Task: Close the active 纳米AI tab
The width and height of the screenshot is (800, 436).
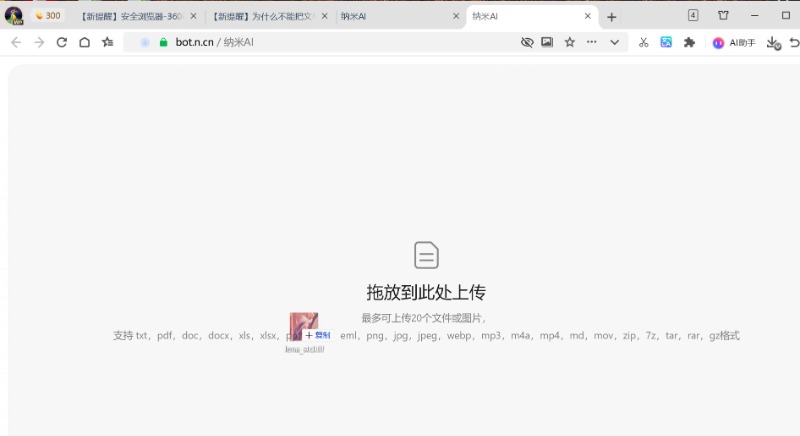Action: pos(588,16)
